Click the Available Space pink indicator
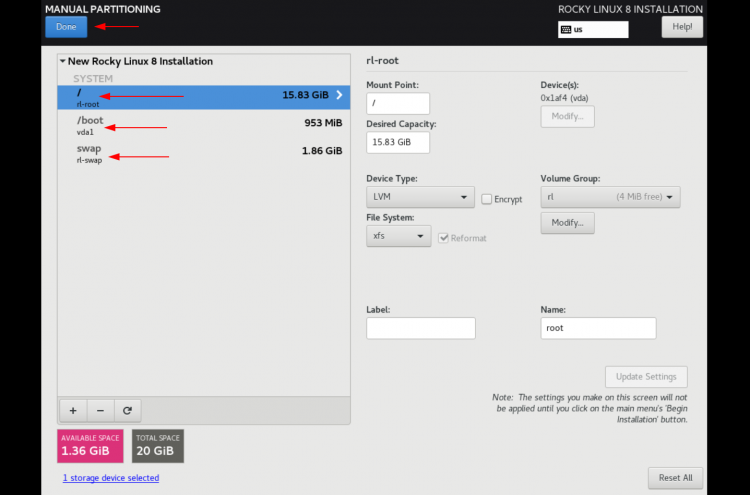 90,446
